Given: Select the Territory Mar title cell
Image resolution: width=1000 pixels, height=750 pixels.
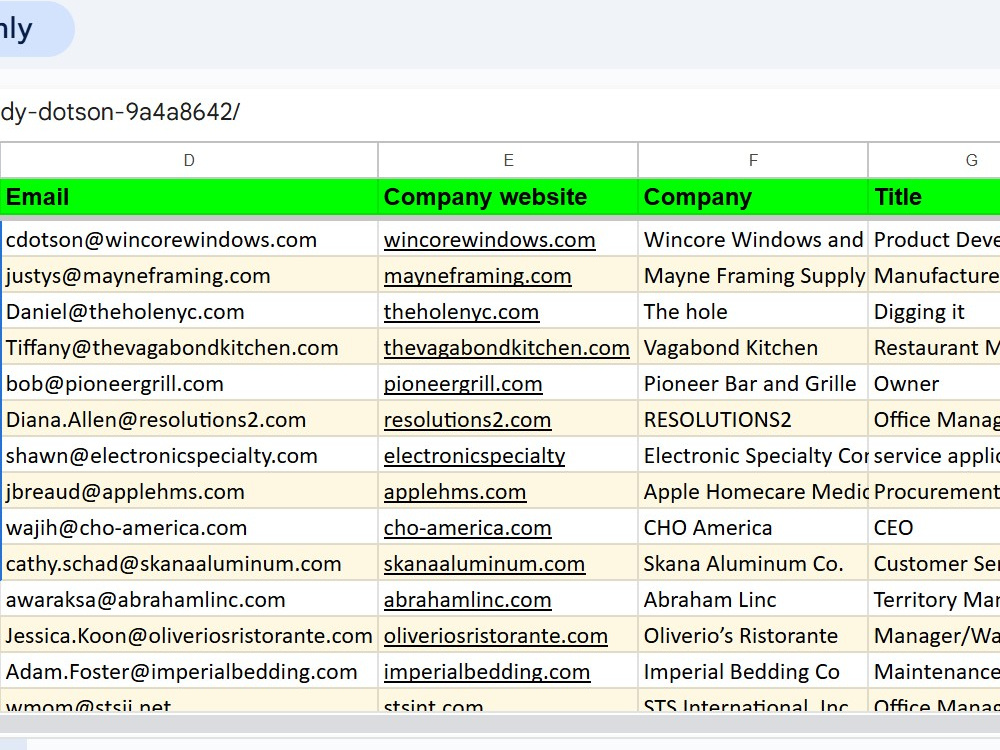Looking at the screenshot, I should pos(934,600).
